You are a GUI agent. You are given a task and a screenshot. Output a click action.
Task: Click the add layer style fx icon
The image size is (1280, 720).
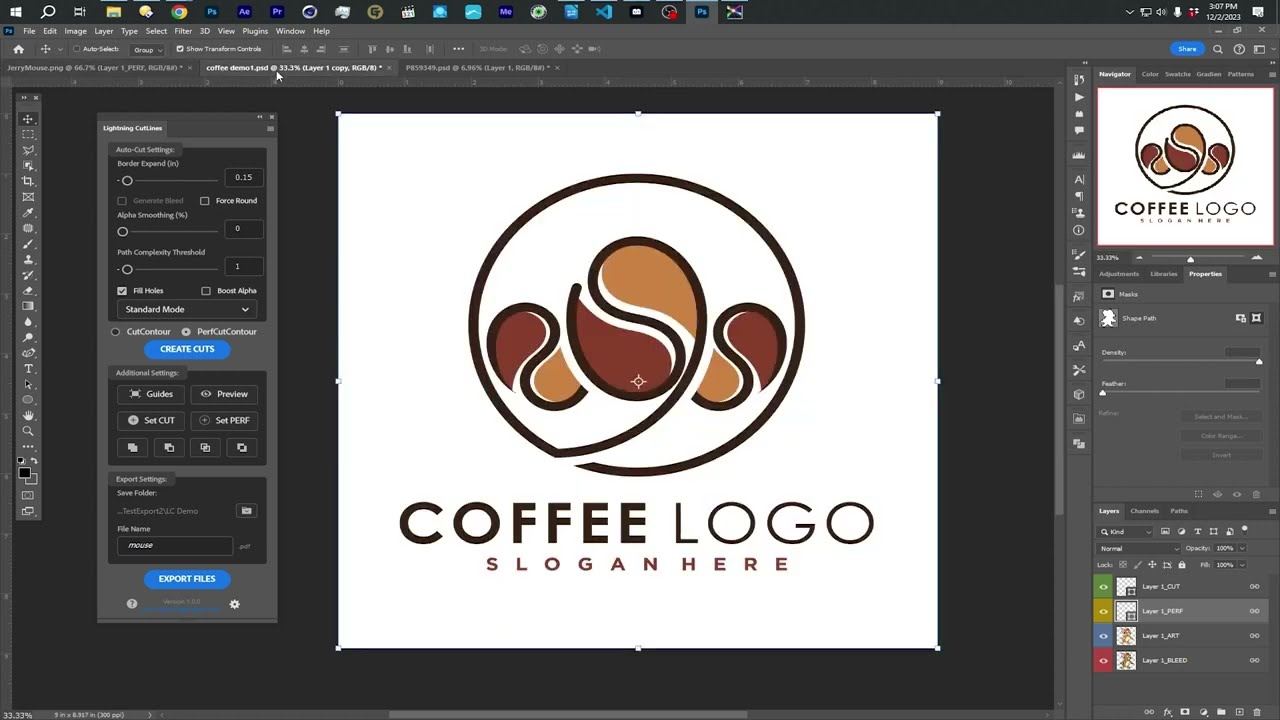(x=1169, y=712)
